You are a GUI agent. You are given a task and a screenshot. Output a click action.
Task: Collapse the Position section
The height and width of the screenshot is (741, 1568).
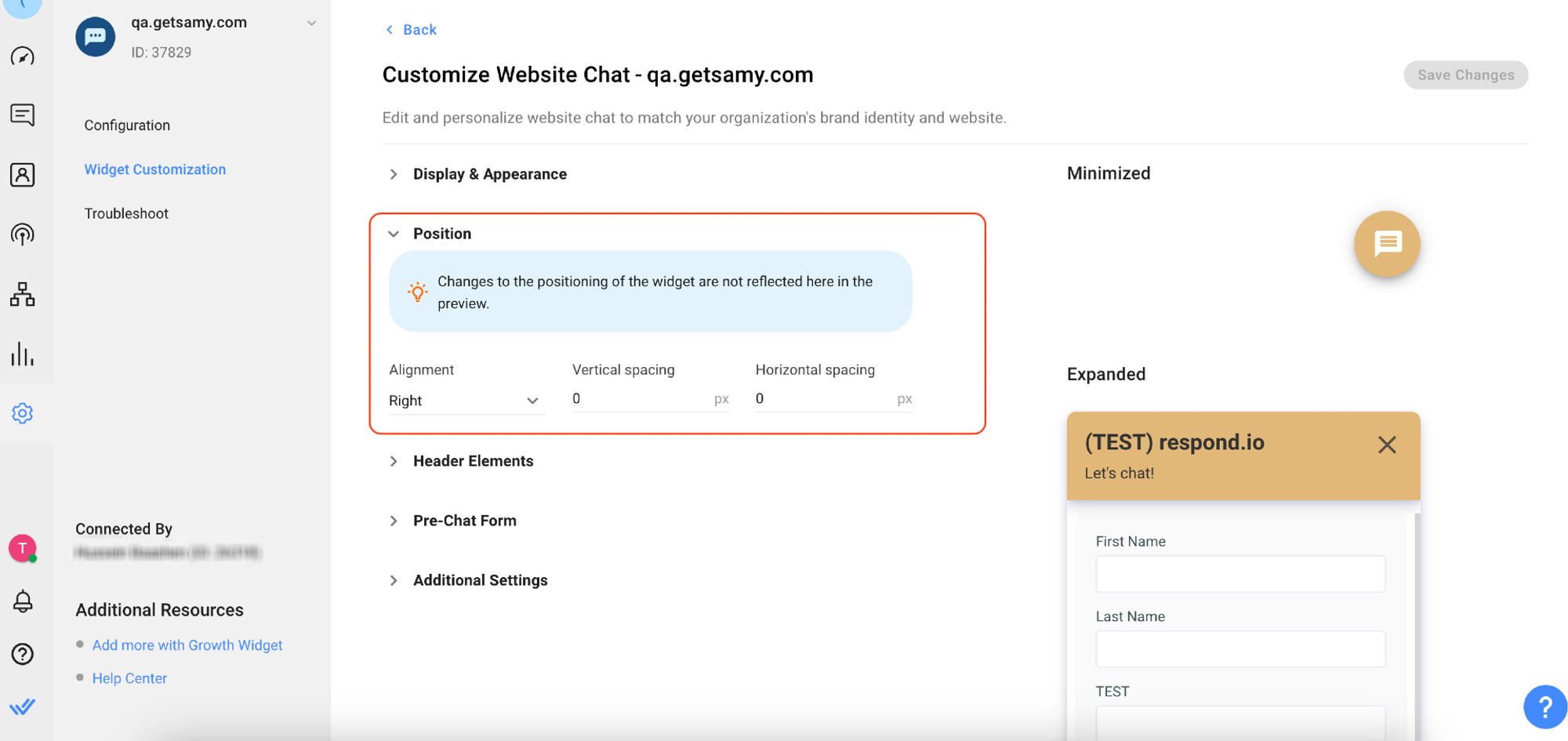click(441, 234)
